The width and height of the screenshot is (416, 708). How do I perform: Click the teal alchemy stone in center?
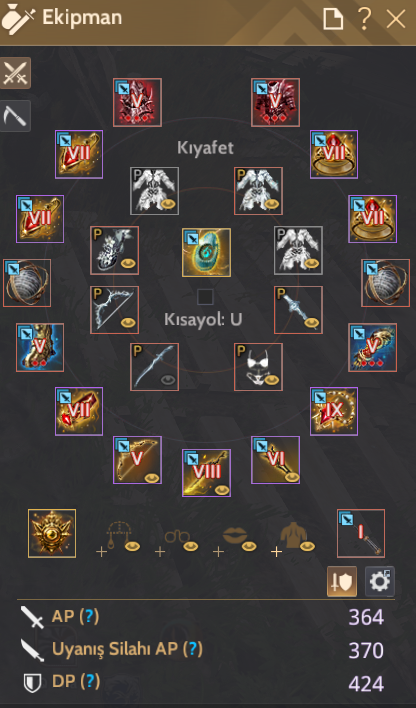[206, 252]
